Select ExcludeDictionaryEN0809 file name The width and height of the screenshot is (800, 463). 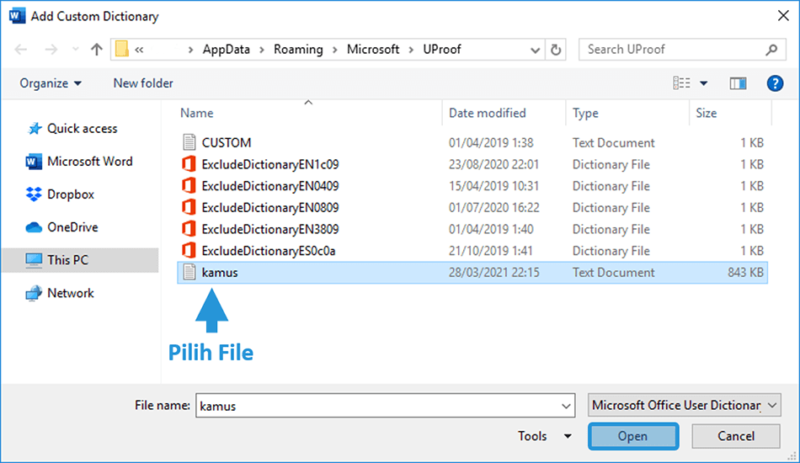tap(270, 208)
